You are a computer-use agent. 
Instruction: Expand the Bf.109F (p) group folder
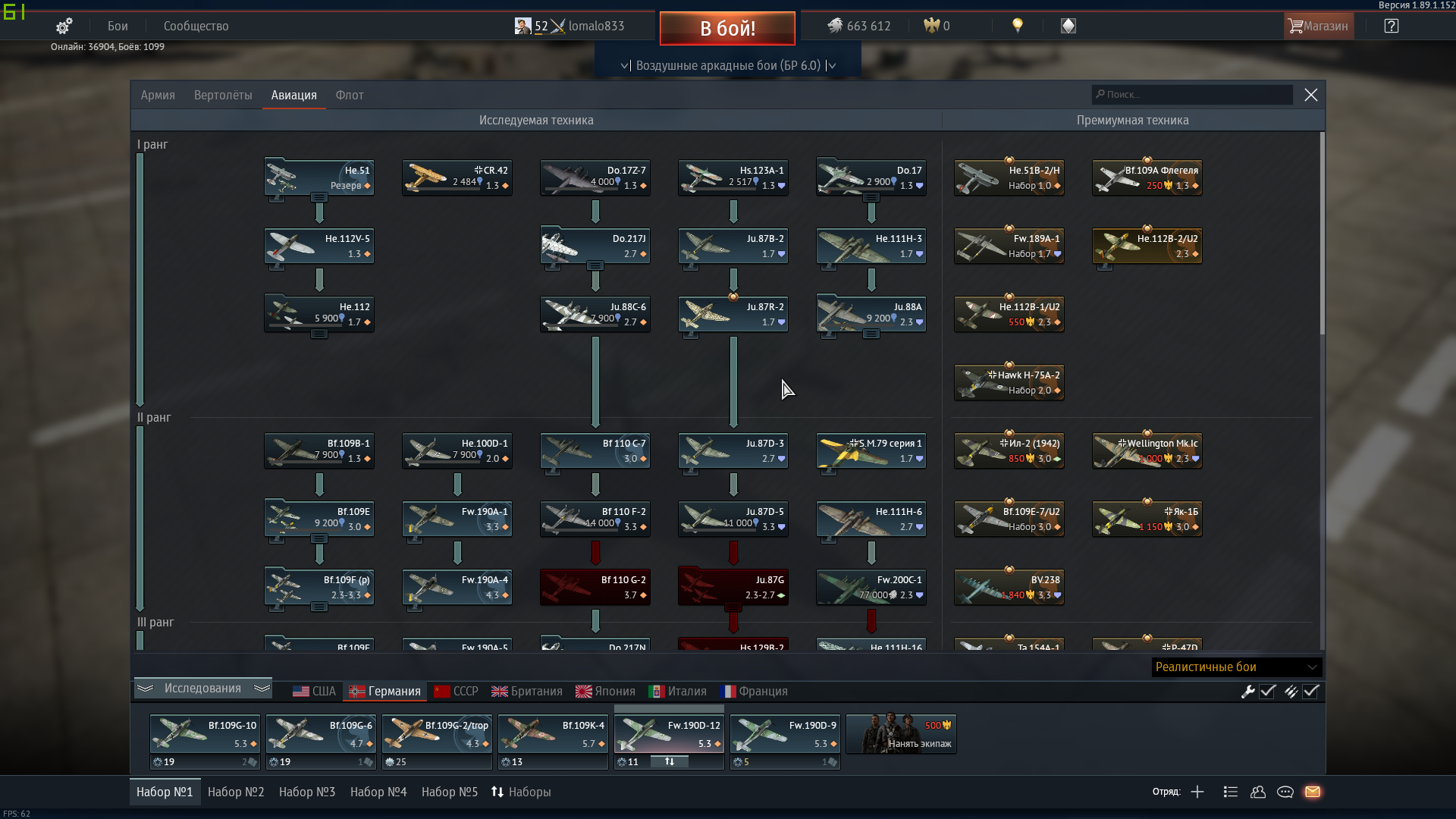coord(319,607)
